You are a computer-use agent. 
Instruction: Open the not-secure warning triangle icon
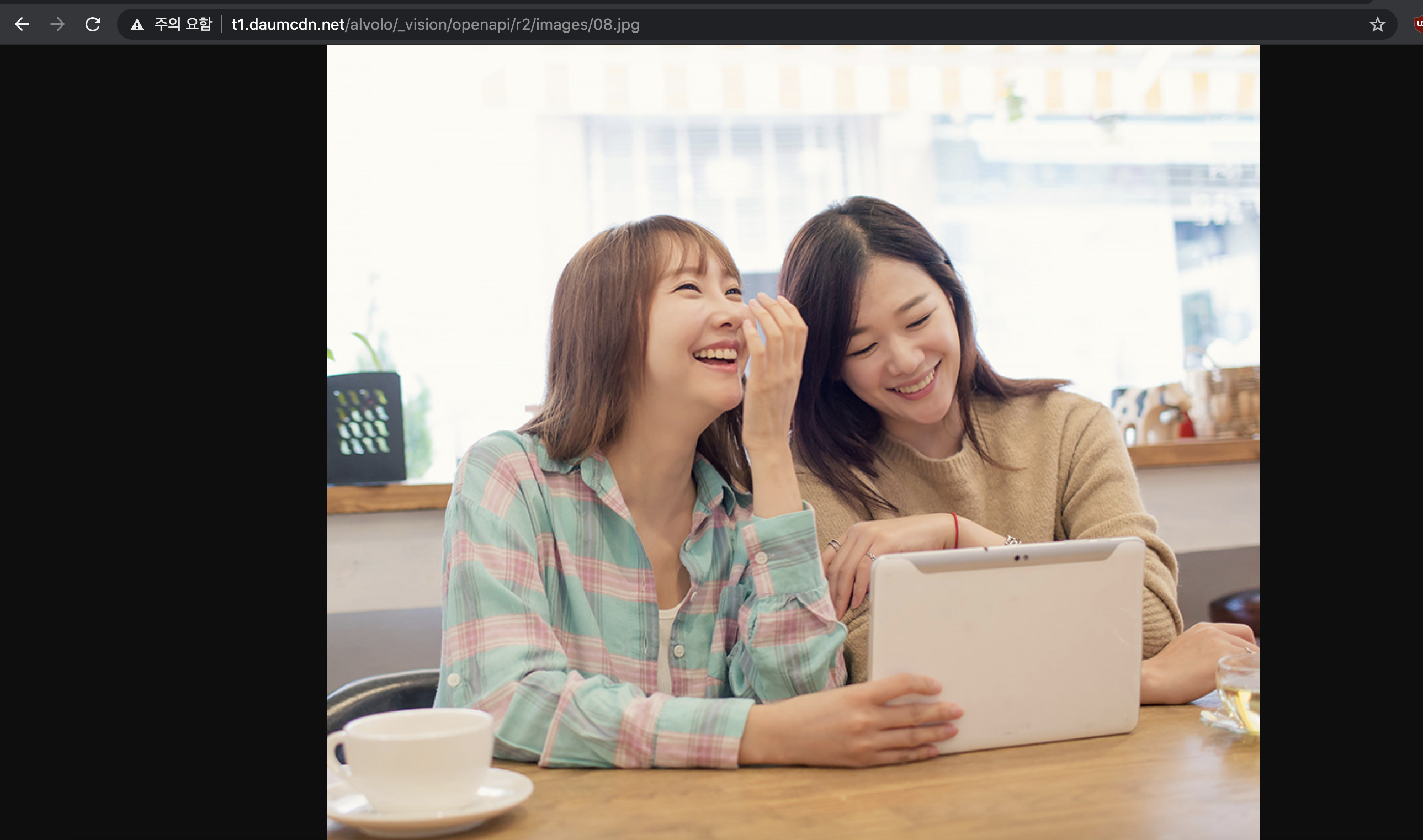(137, 25)
